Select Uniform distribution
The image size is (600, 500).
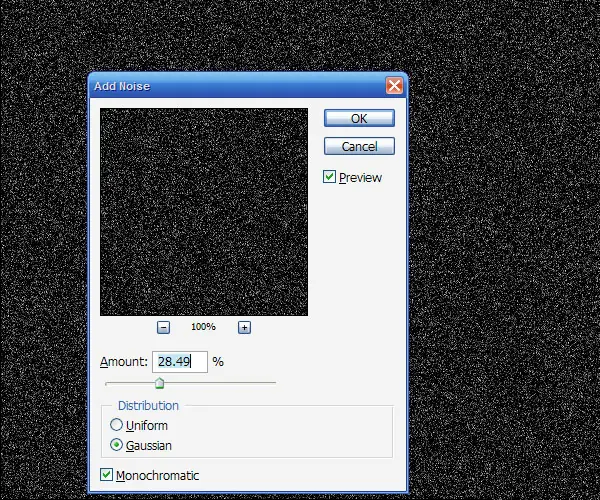116,425
